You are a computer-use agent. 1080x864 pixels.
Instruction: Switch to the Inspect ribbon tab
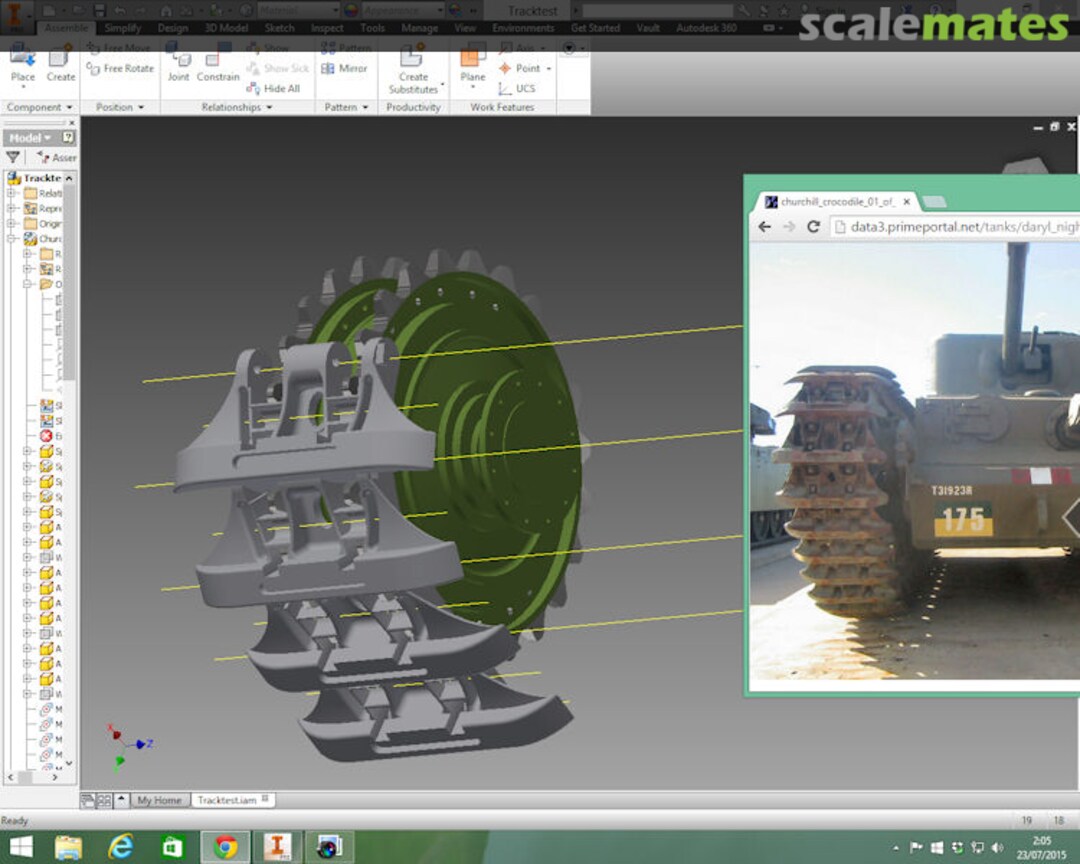[x=326, y=28]
